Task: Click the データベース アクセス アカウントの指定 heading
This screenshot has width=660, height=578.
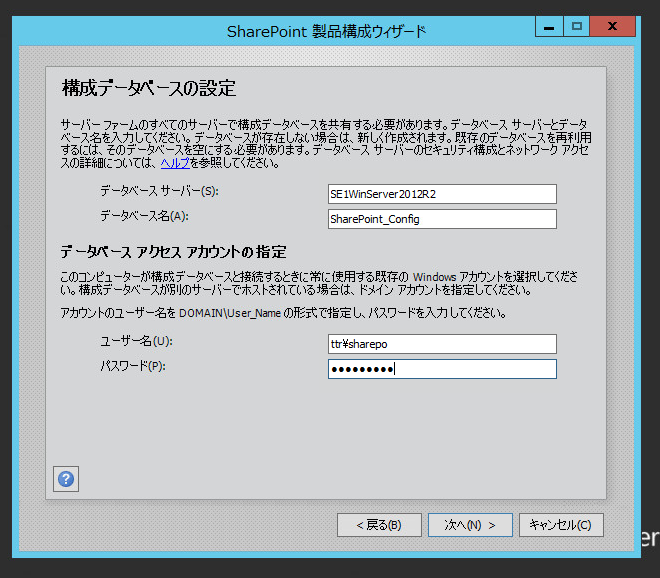Action: point(173,252)
